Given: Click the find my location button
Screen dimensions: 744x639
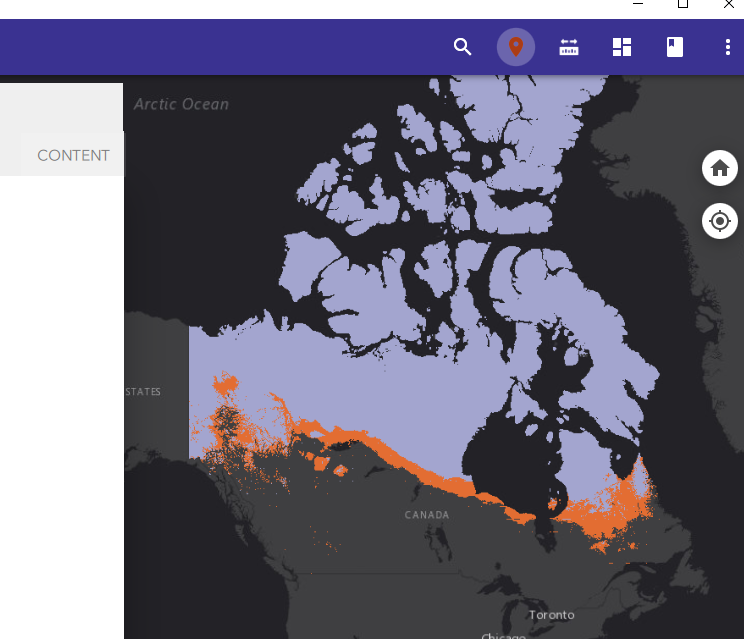Looking at the screenshot, I should [720, 220].
